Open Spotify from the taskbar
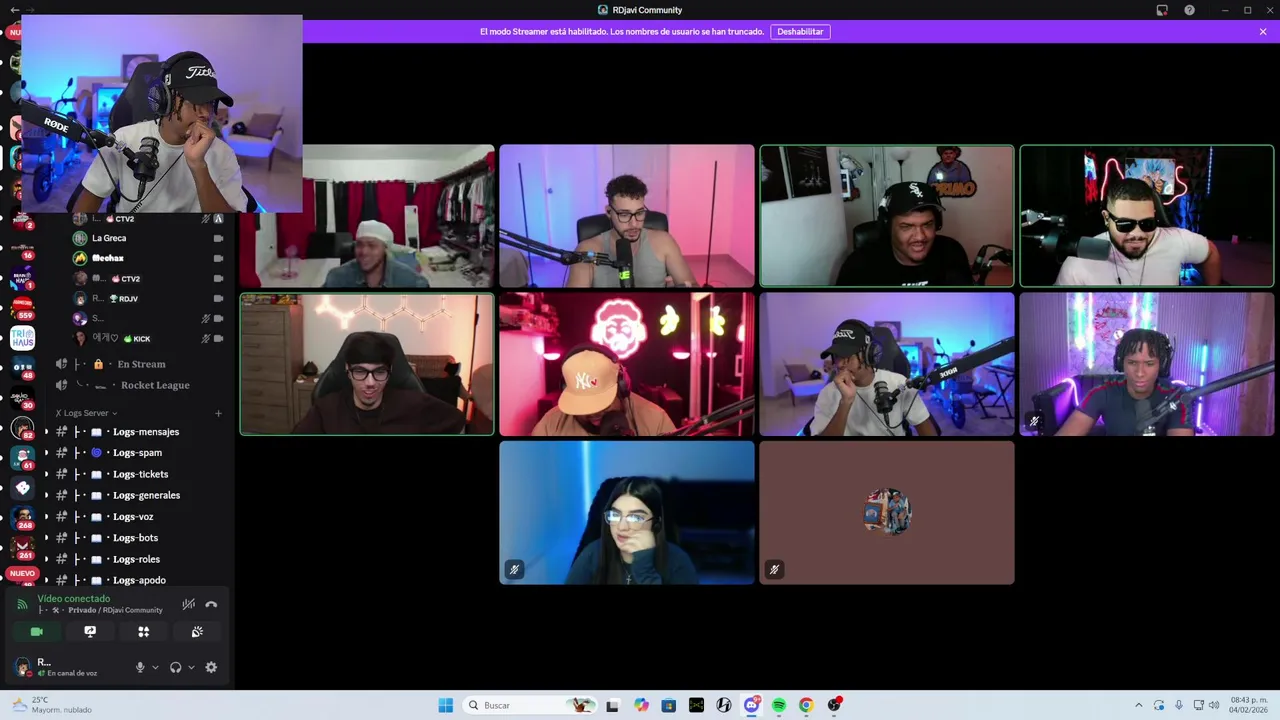Image resolution: width=1280 pixels, height=720 pixels. click(x=779, y=705)
